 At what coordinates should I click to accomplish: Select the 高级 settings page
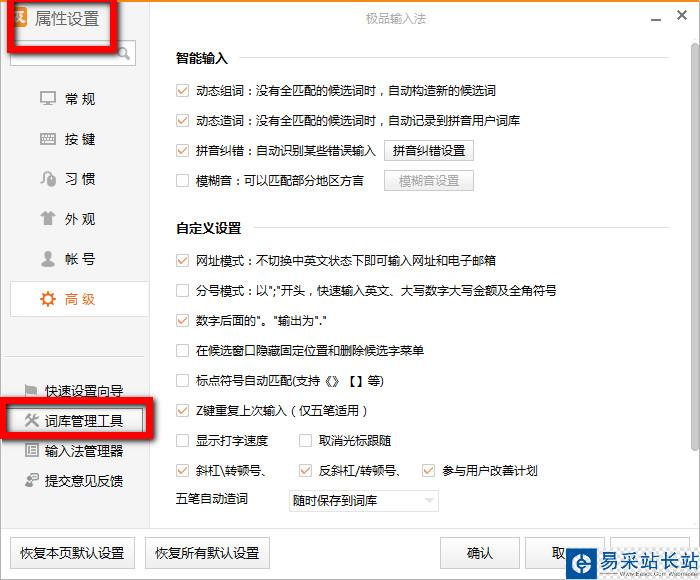(79, 299)
